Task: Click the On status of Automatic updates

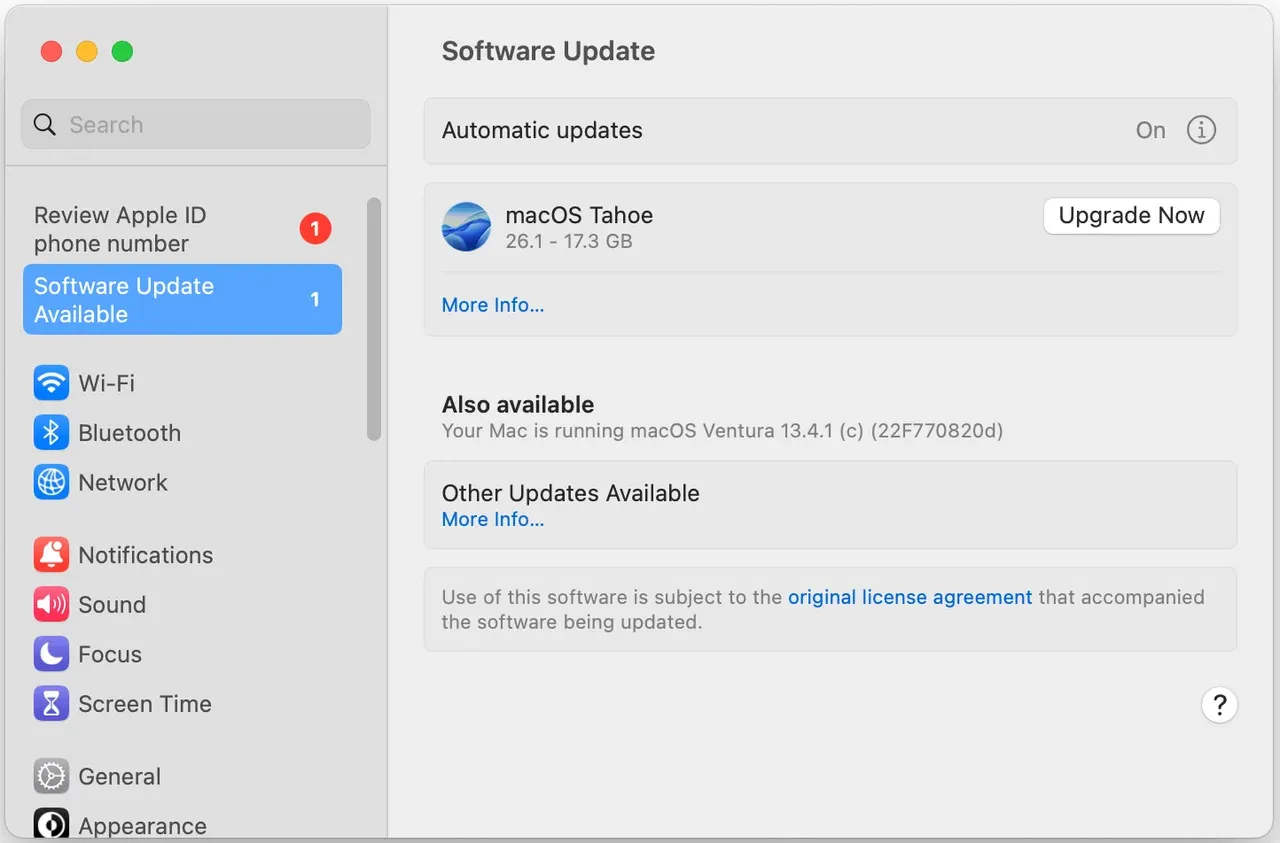Action: coord(1151,130)
